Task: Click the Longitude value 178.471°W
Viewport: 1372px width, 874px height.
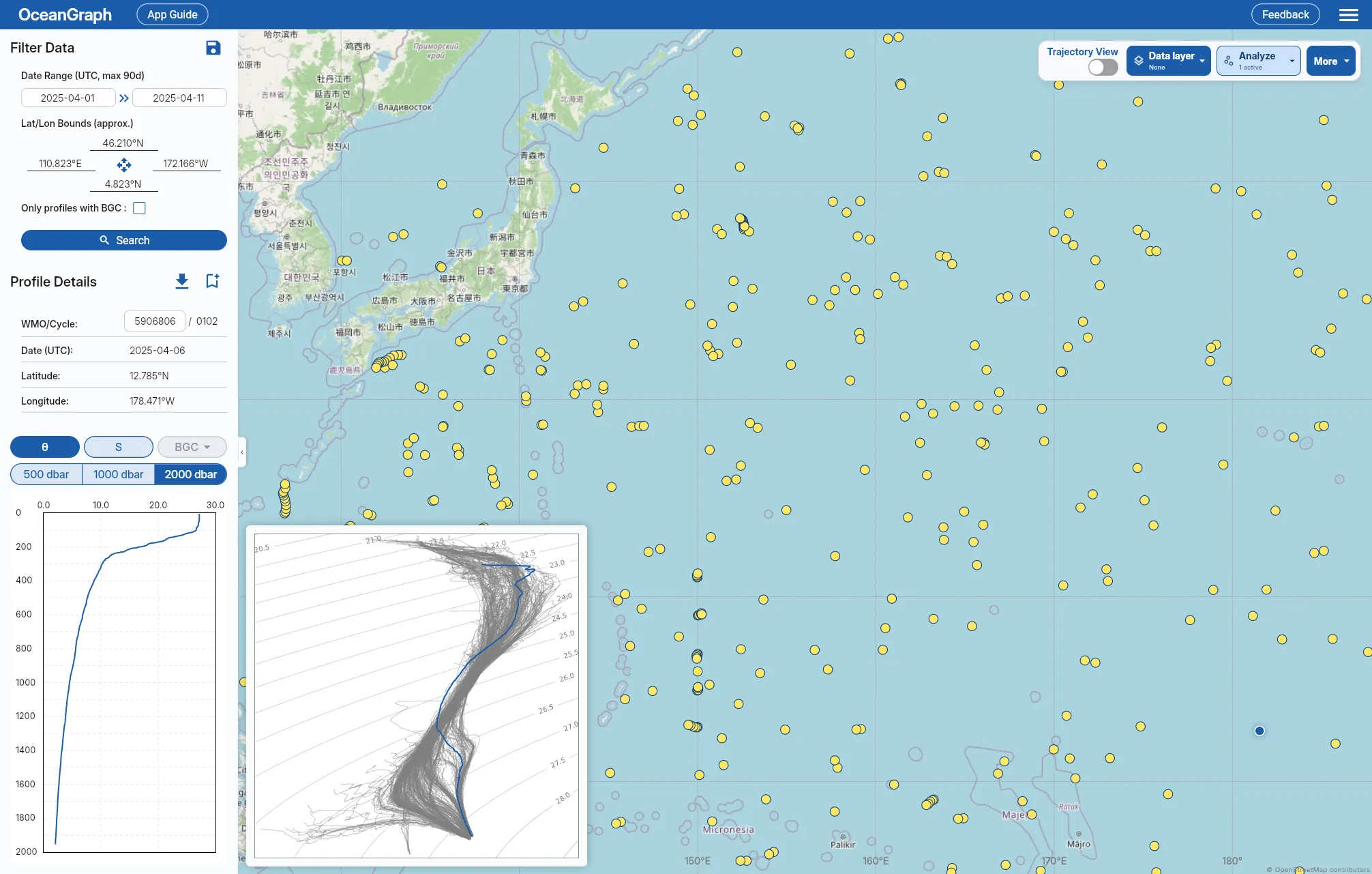Action: 152,401
